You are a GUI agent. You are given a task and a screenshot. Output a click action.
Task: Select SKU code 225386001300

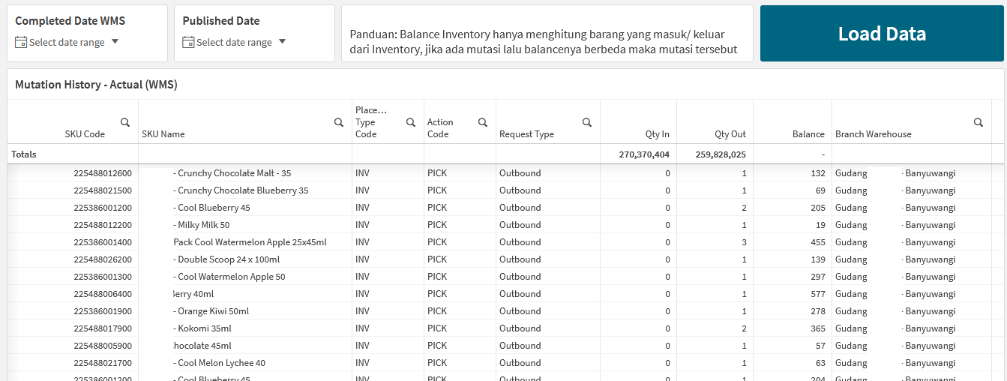pyautogui.click(x=103, y=277)
